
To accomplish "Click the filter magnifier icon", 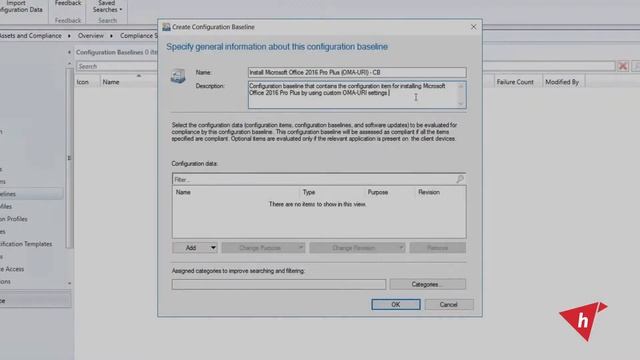I will pyautogui.click(x=460, y=179).
